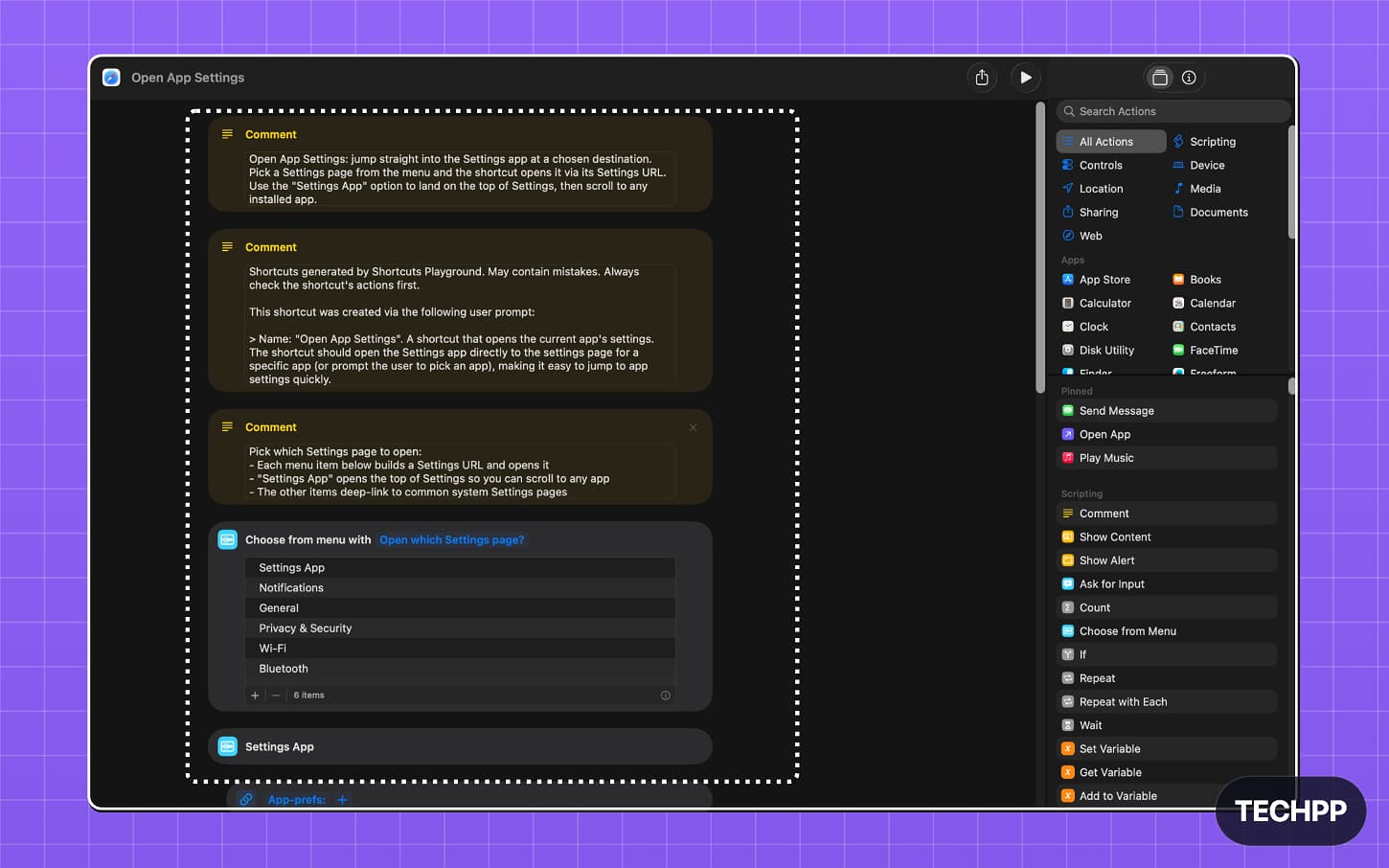Image resolution: width=1389 pixels, height=868 pixels.
Task: Click the Share shortcut icon
Action: tap(982, 78)
